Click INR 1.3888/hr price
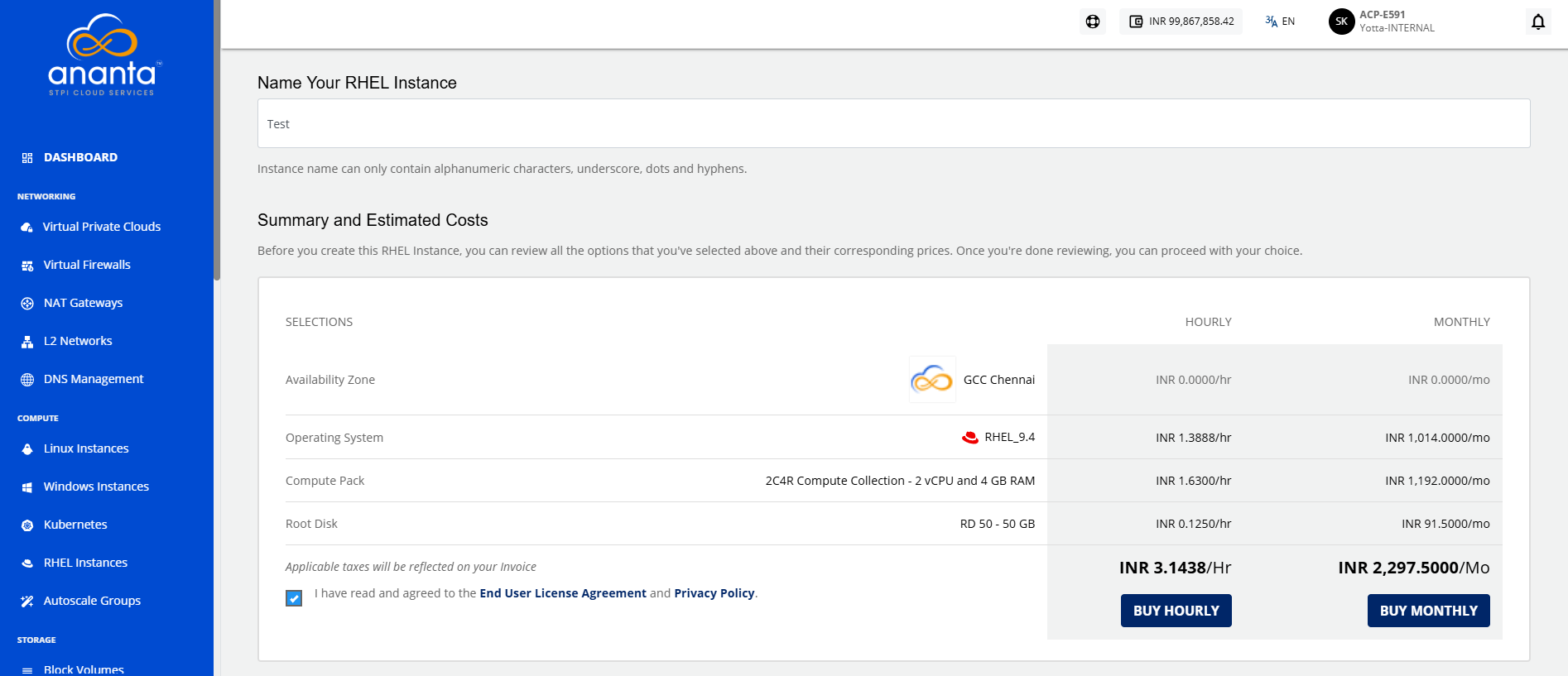 [x=1194, y=438]
